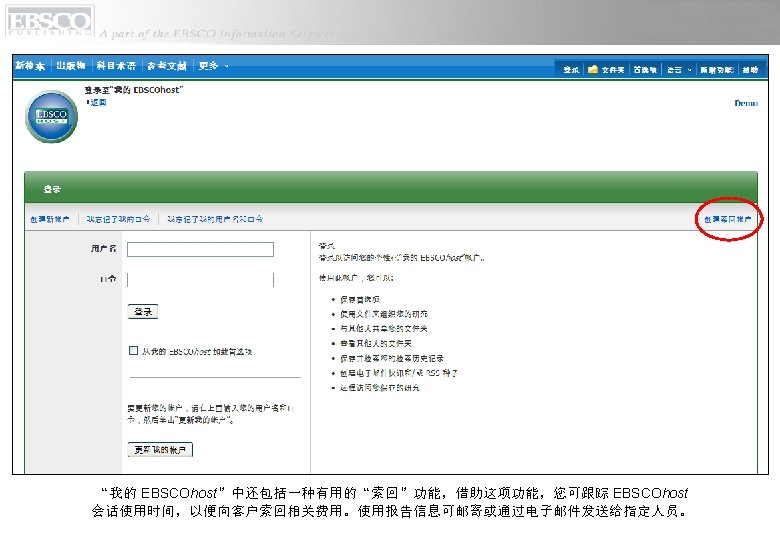Screen dimensions: 780x540
Task: Click the Demo link
Action: click(x=746, y=103)
